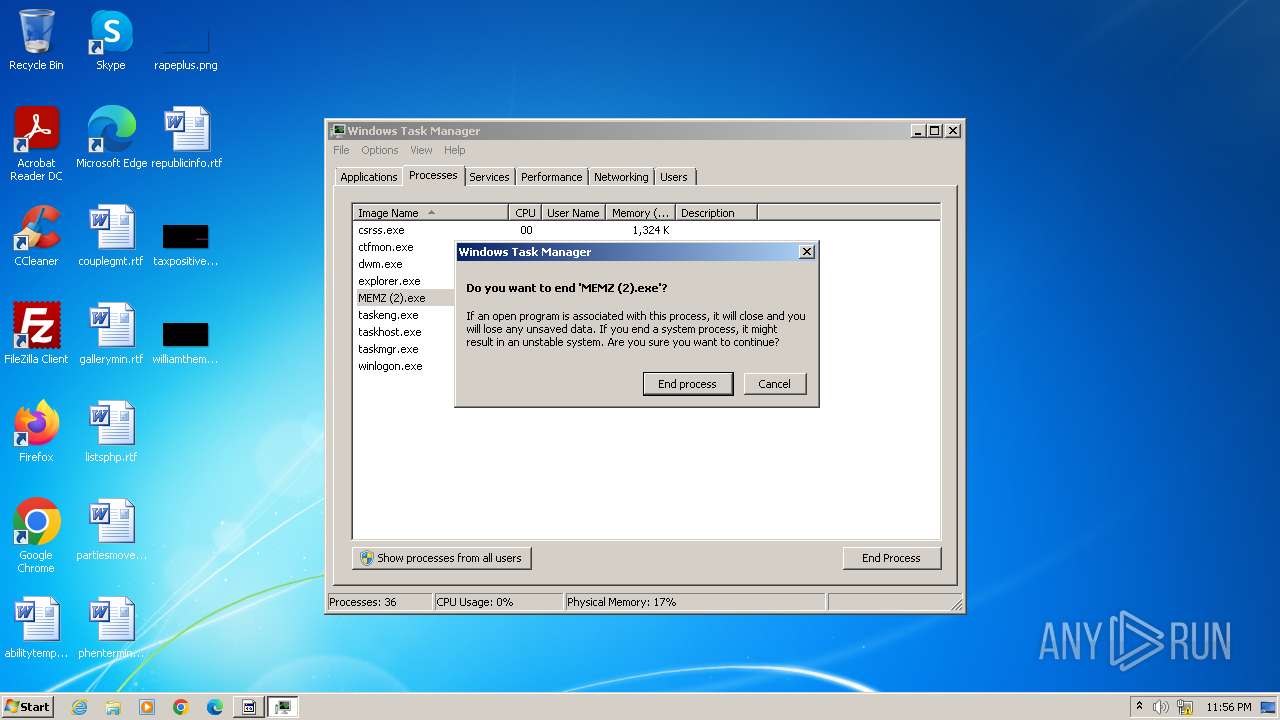Confirm with the End process dialog button
The image size is (1280, 720).
[687, 384]
